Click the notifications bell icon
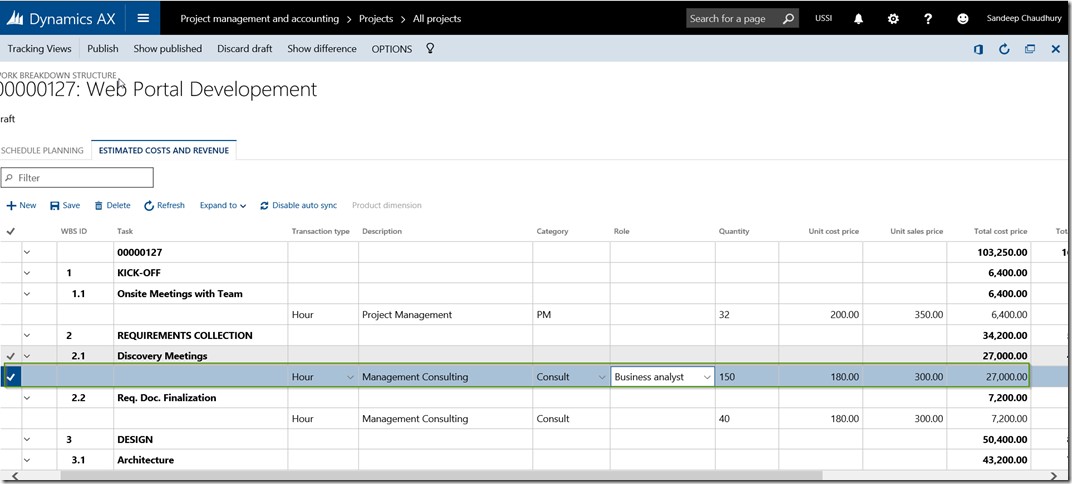This screenshot has width=1072, height=484. tap(858, 18)
